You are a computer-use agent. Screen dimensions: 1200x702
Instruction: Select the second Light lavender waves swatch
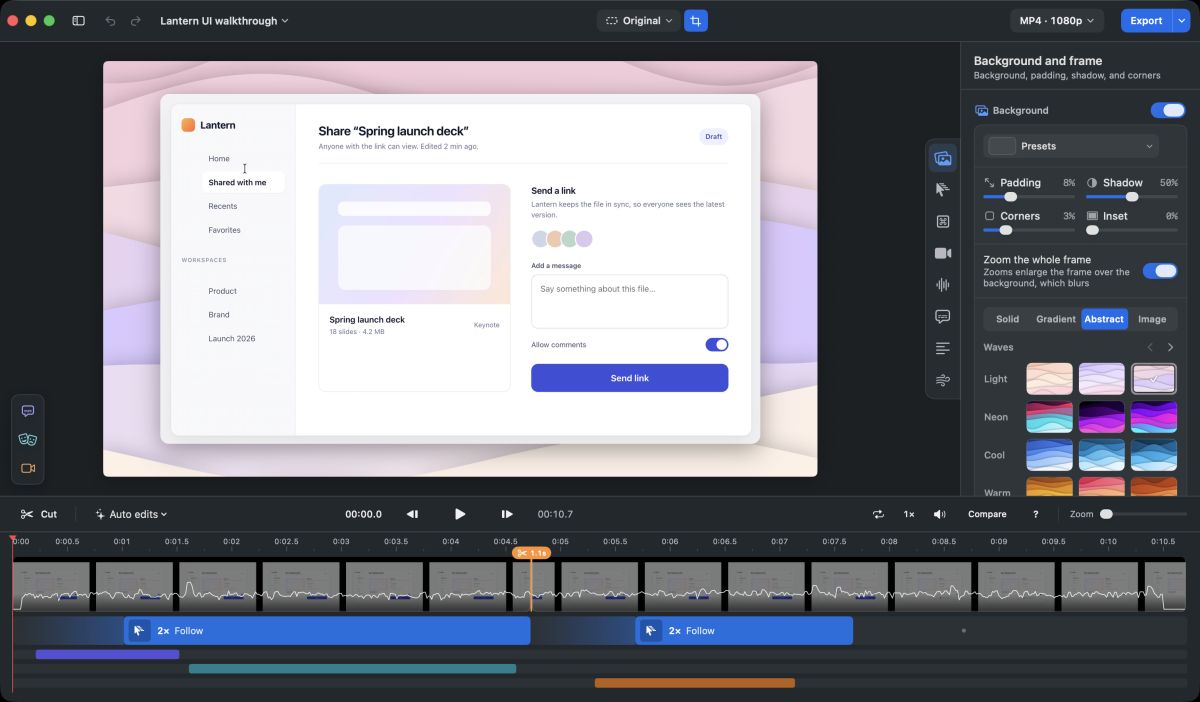pyautogui.click(x=1101, y=379)
